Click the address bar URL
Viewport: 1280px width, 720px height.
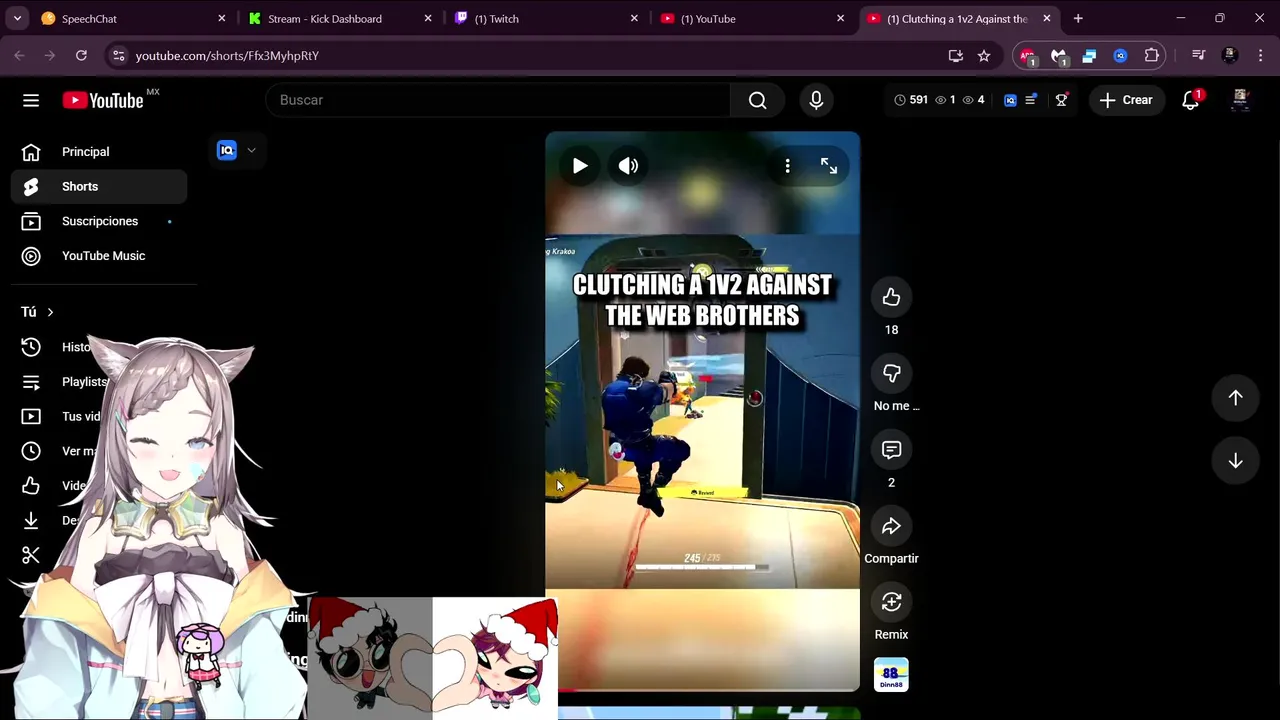(227, 56)
